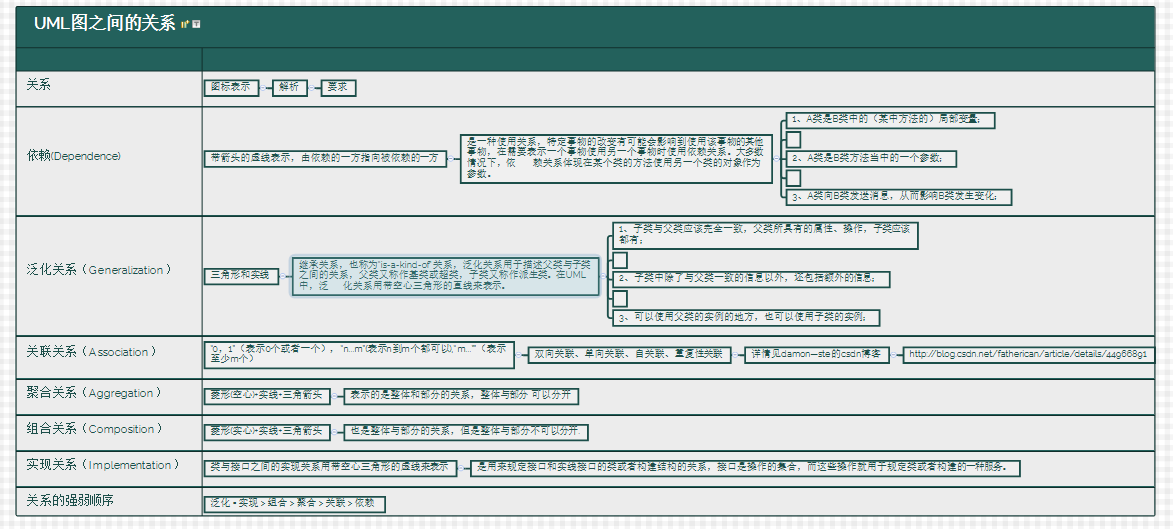The width and height of the screenshot is (1173, 529).
Task: Select node 3、可以使用父类的实例的地方
Action: [x=745, y=318]
